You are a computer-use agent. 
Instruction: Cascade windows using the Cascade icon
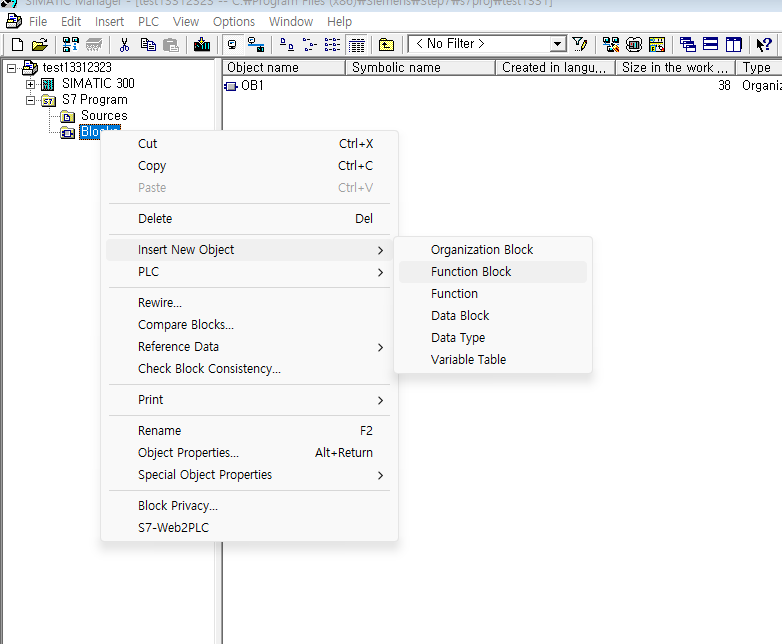point(687,44)
